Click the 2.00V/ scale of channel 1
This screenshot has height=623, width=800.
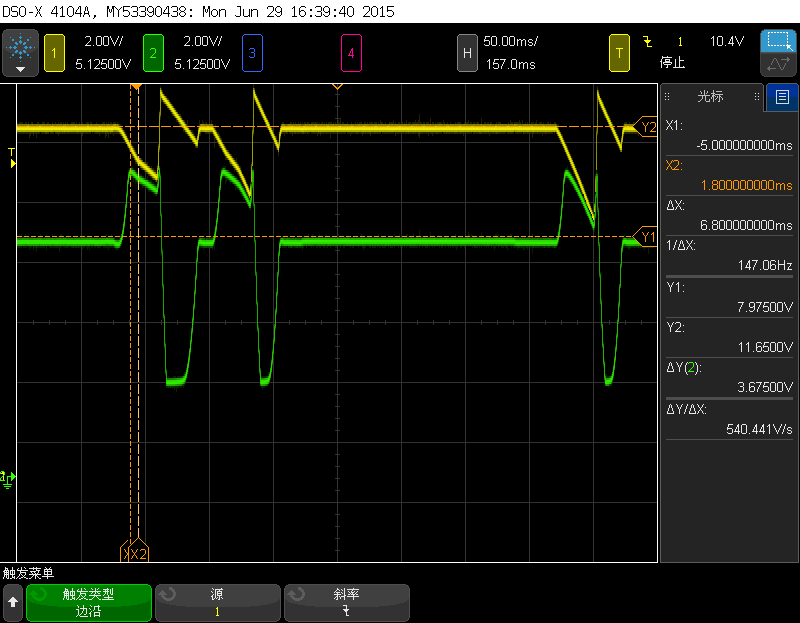104,41
